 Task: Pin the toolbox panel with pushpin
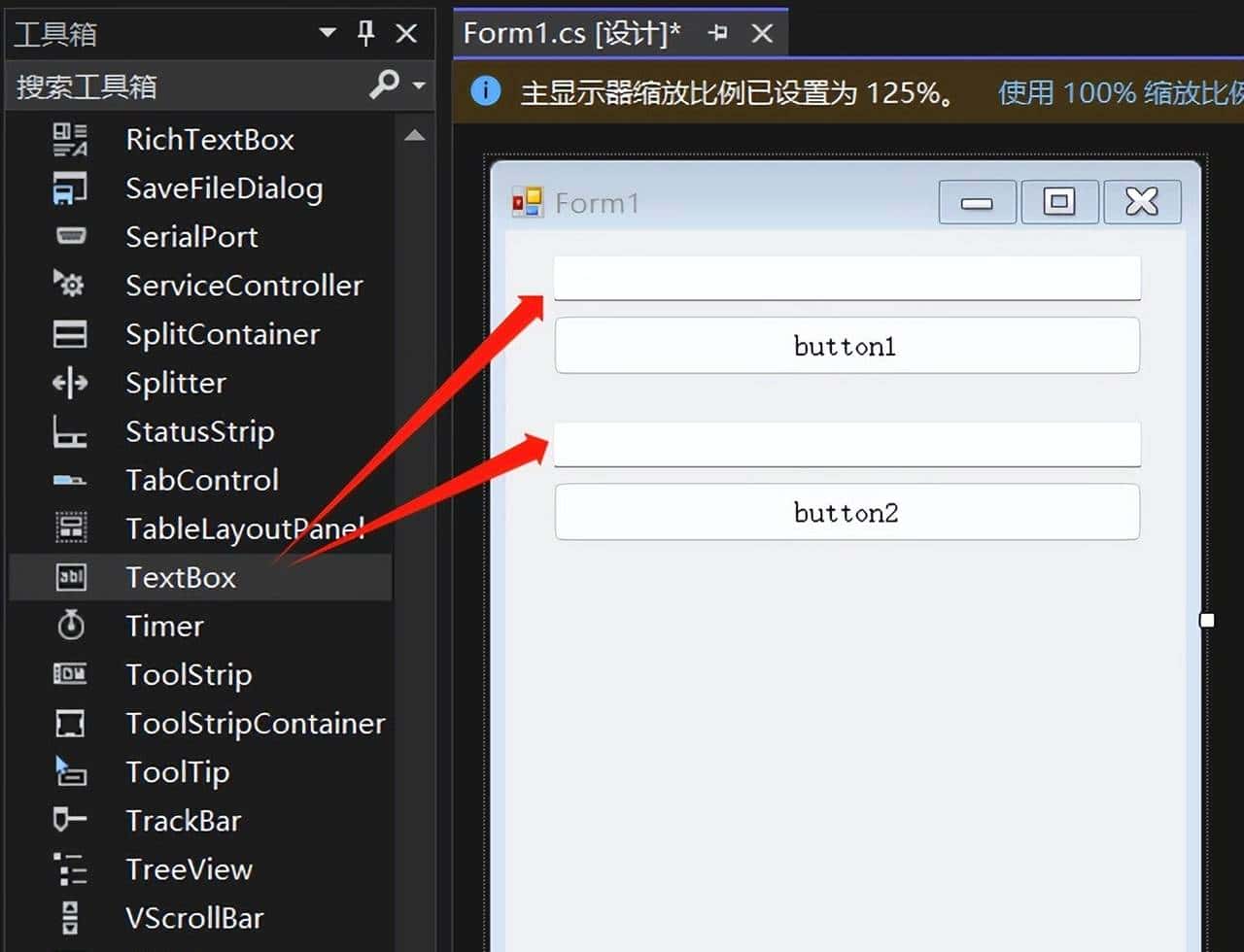click(x=366, y=34)
